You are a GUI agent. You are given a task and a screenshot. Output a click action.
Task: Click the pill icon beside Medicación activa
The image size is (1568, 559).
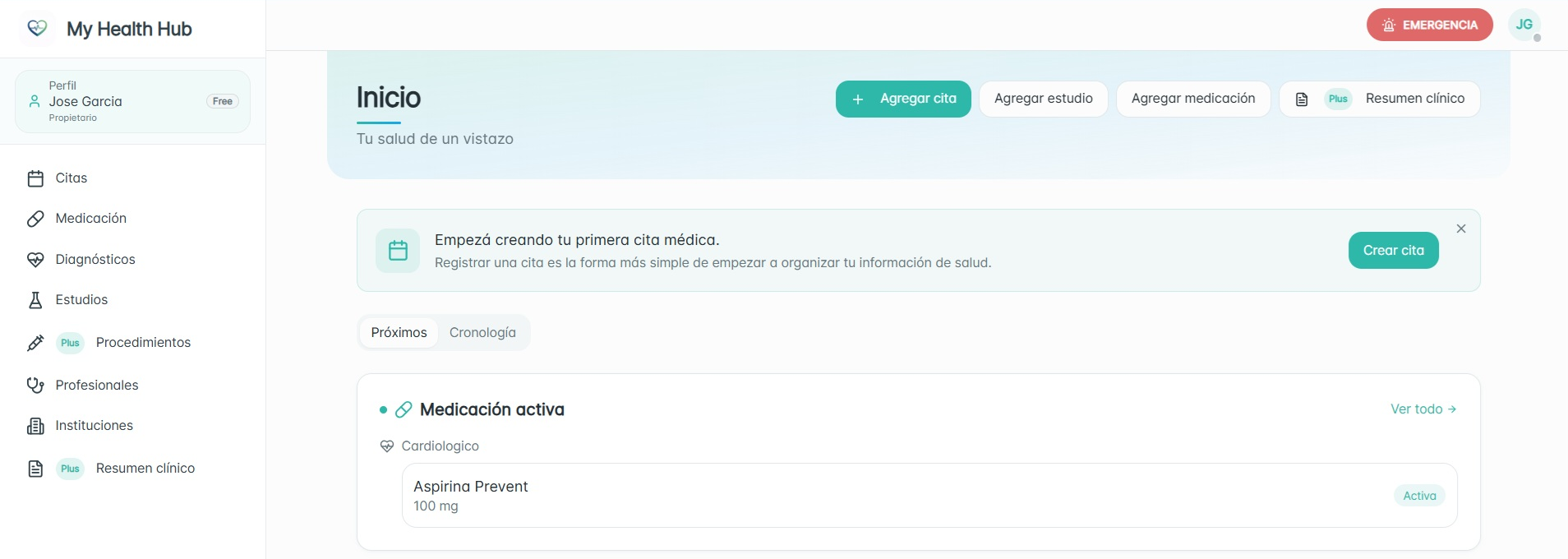[404, 409]
